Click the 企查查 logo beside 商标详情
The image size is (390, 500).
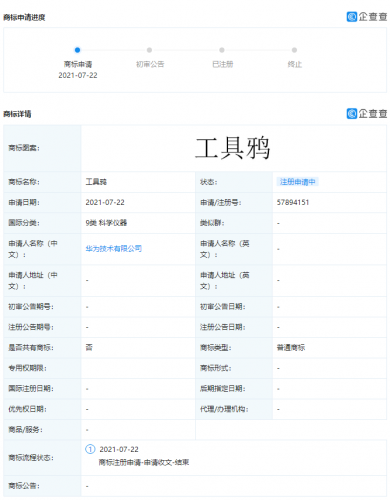click(367, 113)
